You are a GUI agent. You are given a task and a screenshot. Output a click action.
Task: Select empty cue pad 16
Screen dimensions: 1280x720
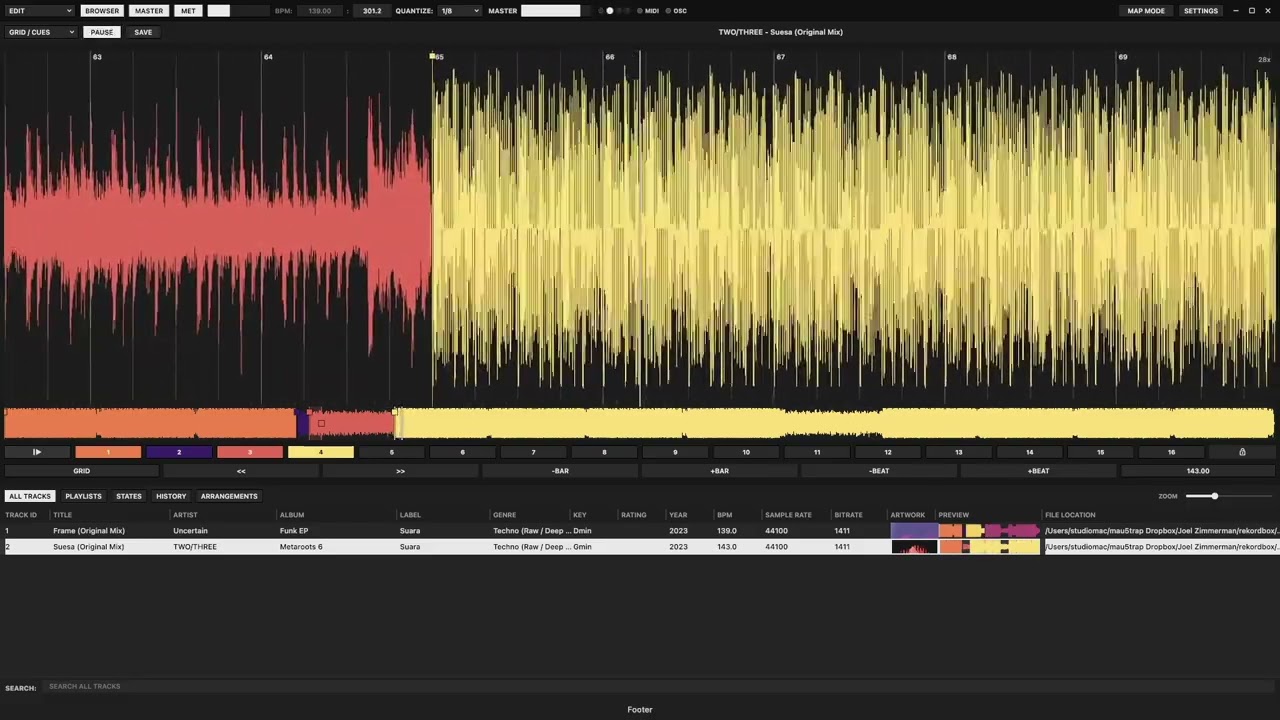pos(1172,452)
